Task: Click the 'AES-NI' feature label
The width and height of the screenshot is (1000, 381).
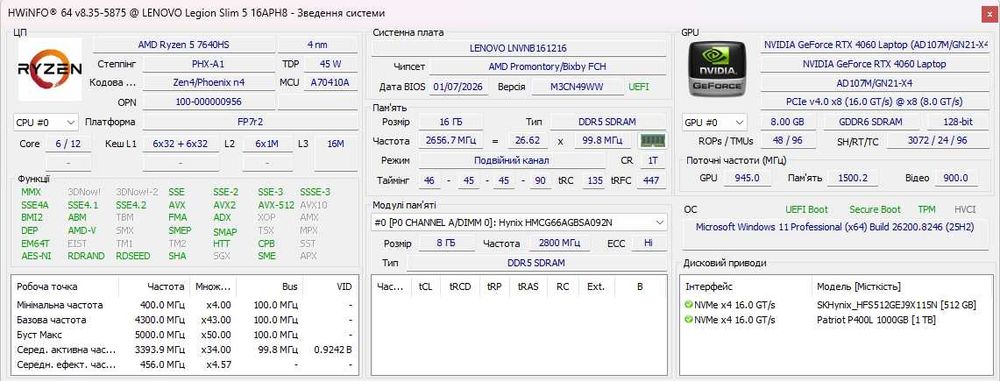Action: coord(36,256)
